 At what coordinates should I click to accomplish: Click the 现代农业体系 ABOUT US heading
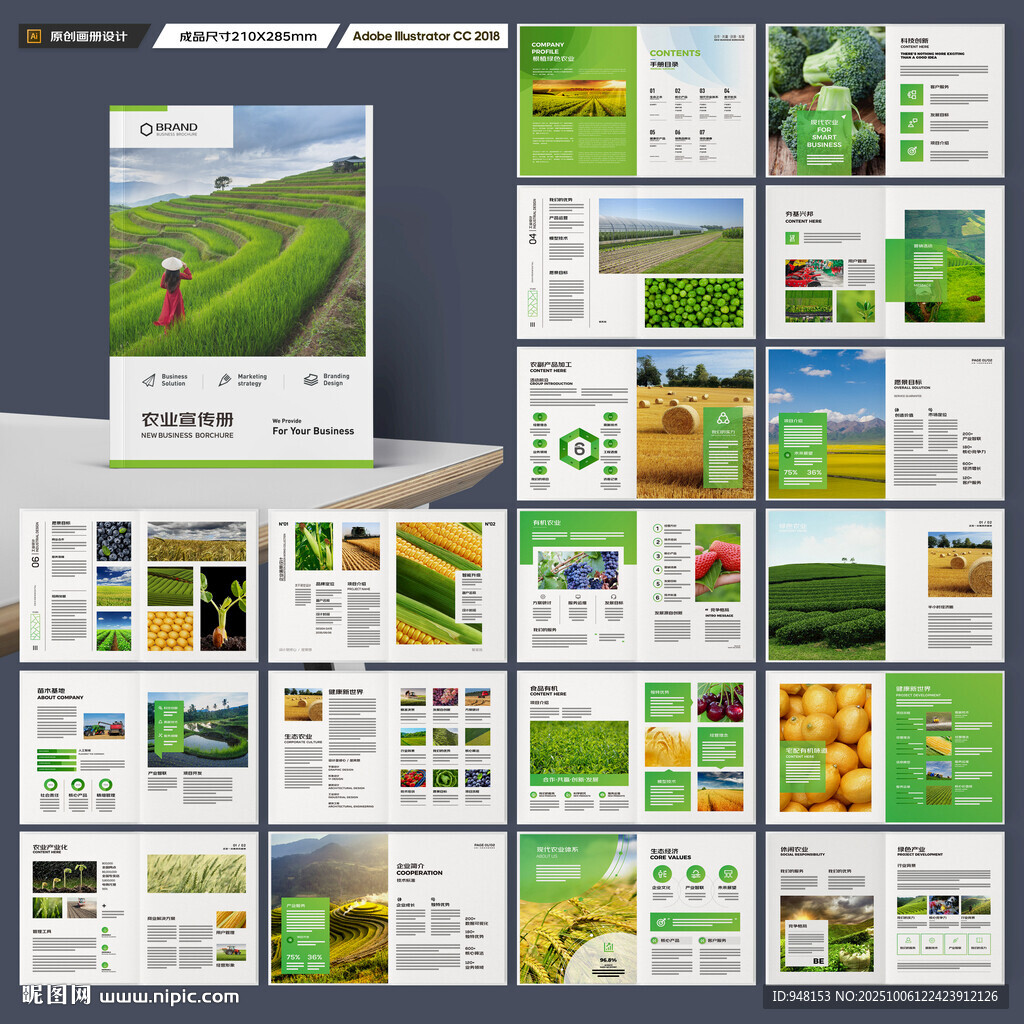coord(557,852)
